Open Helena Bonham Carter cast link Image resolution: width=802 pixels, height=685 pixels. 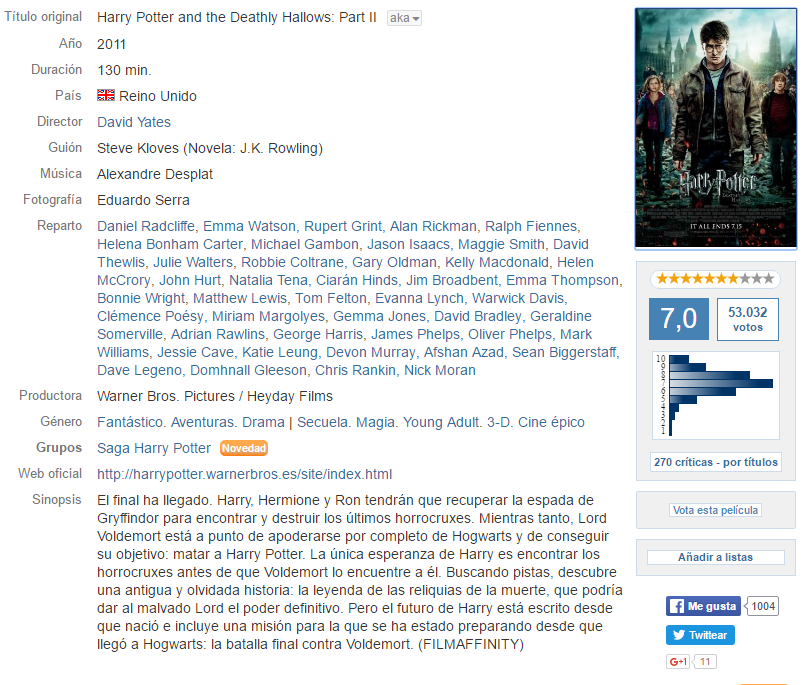point(170,244)
